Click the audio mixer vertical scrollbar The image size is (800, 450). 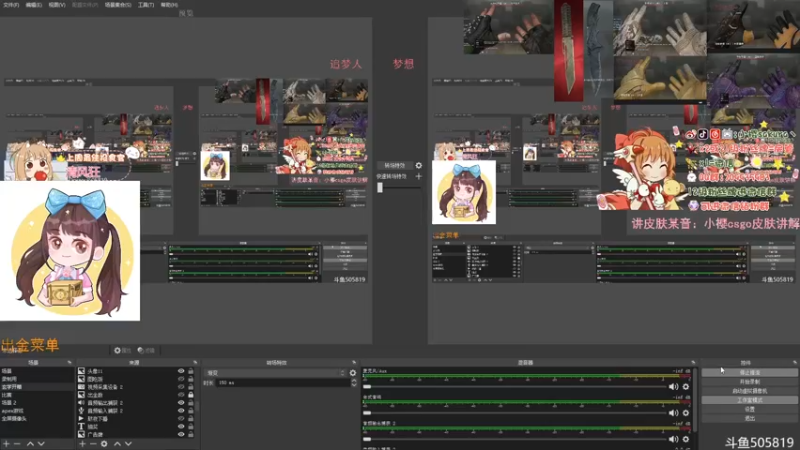695,401
